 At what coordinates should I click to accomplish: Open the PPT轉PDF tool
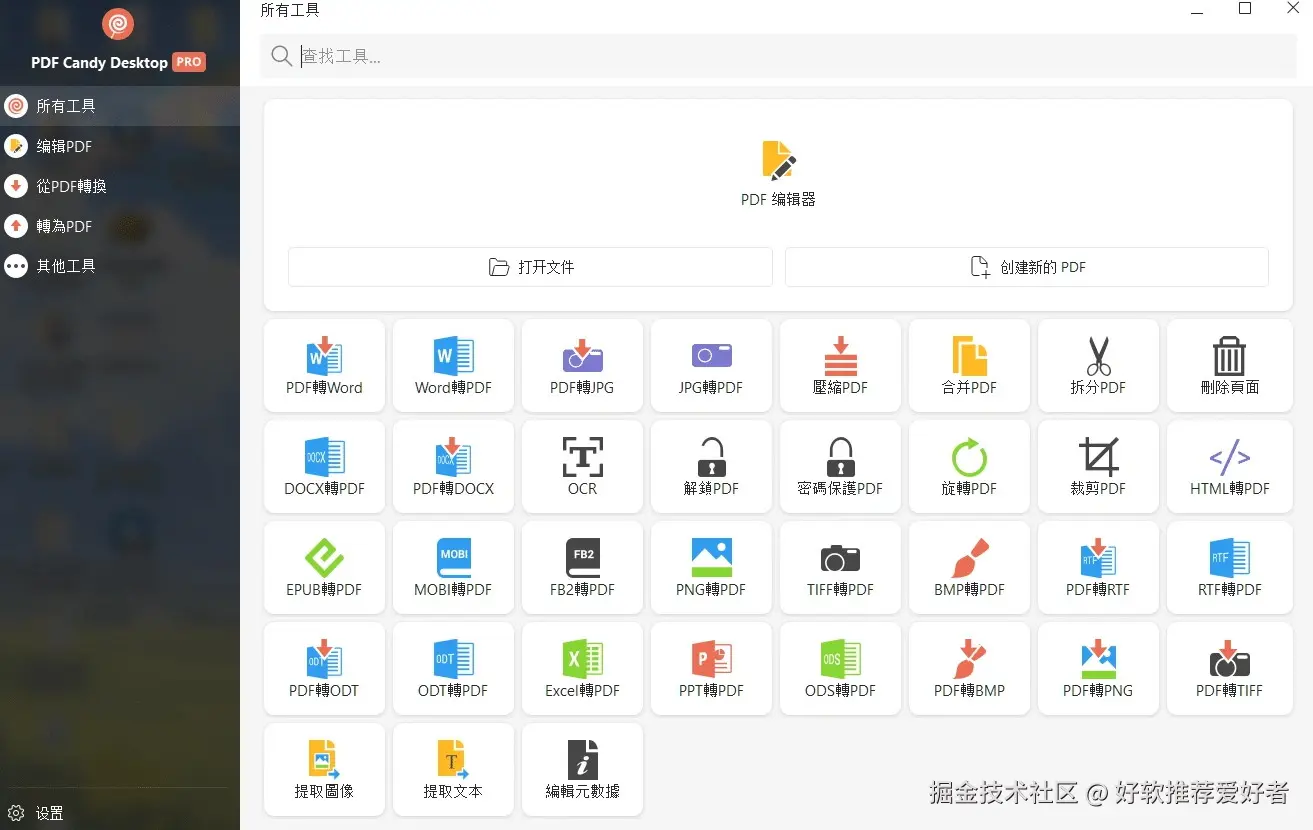click(x=711, y=668)
